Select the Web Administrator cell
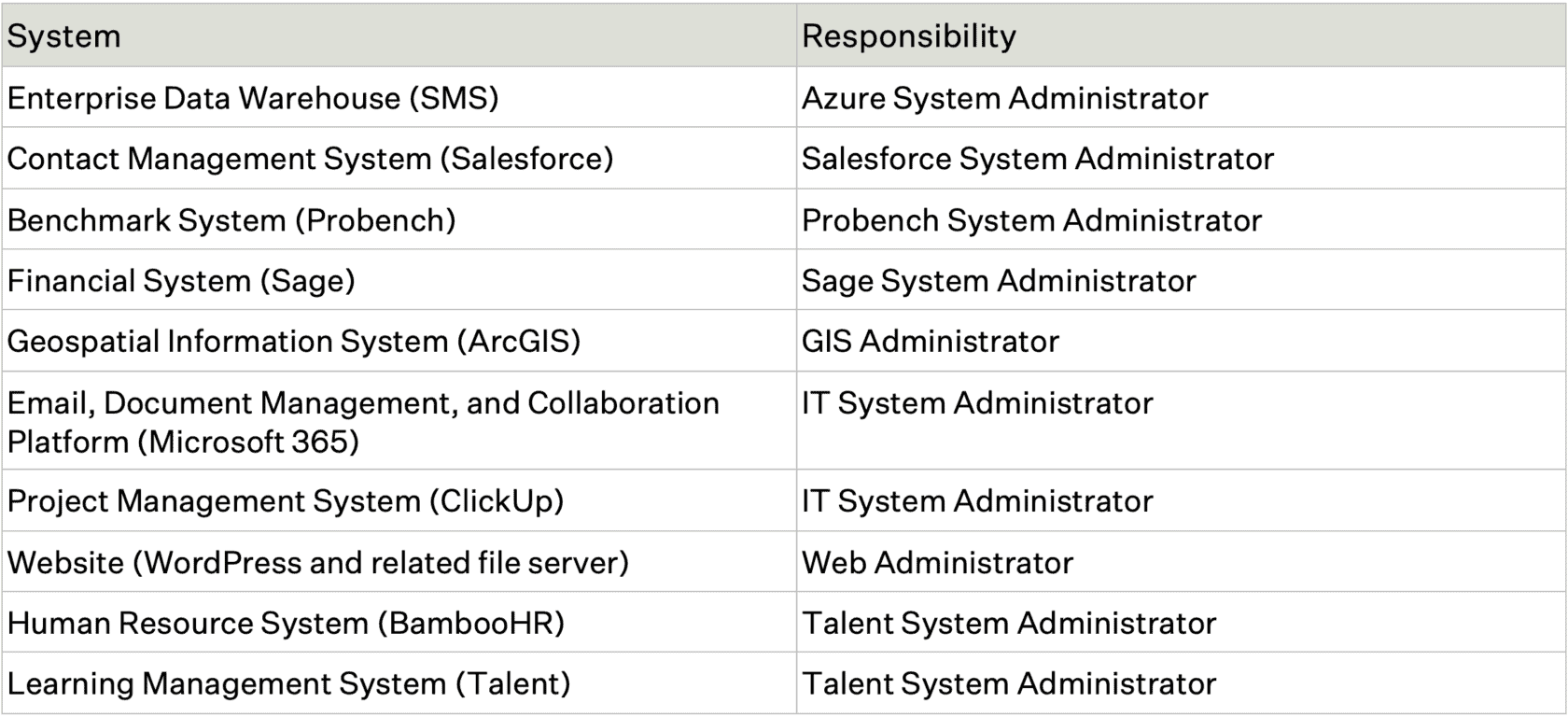Image resolution: width=1568 pixels, height=717 pixels. [937, 563]
